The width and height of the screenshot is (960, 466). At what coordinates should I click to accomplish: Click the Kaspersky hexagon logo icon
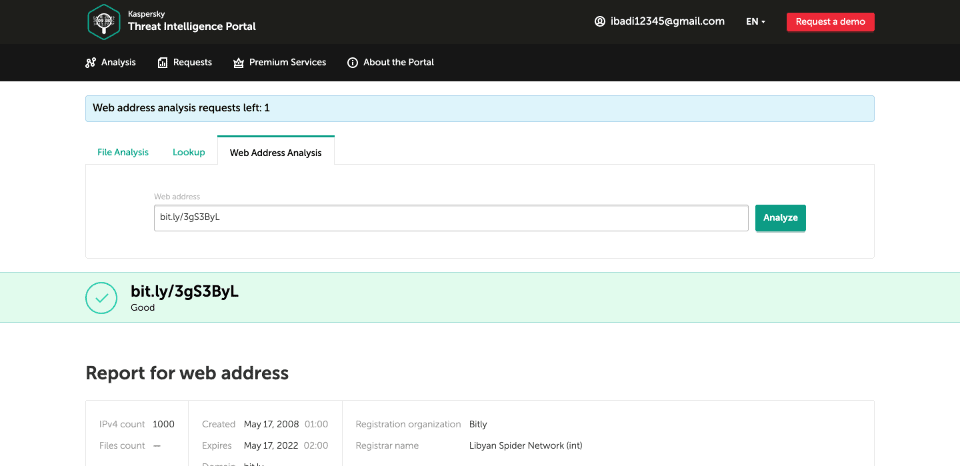click(103, 21)
